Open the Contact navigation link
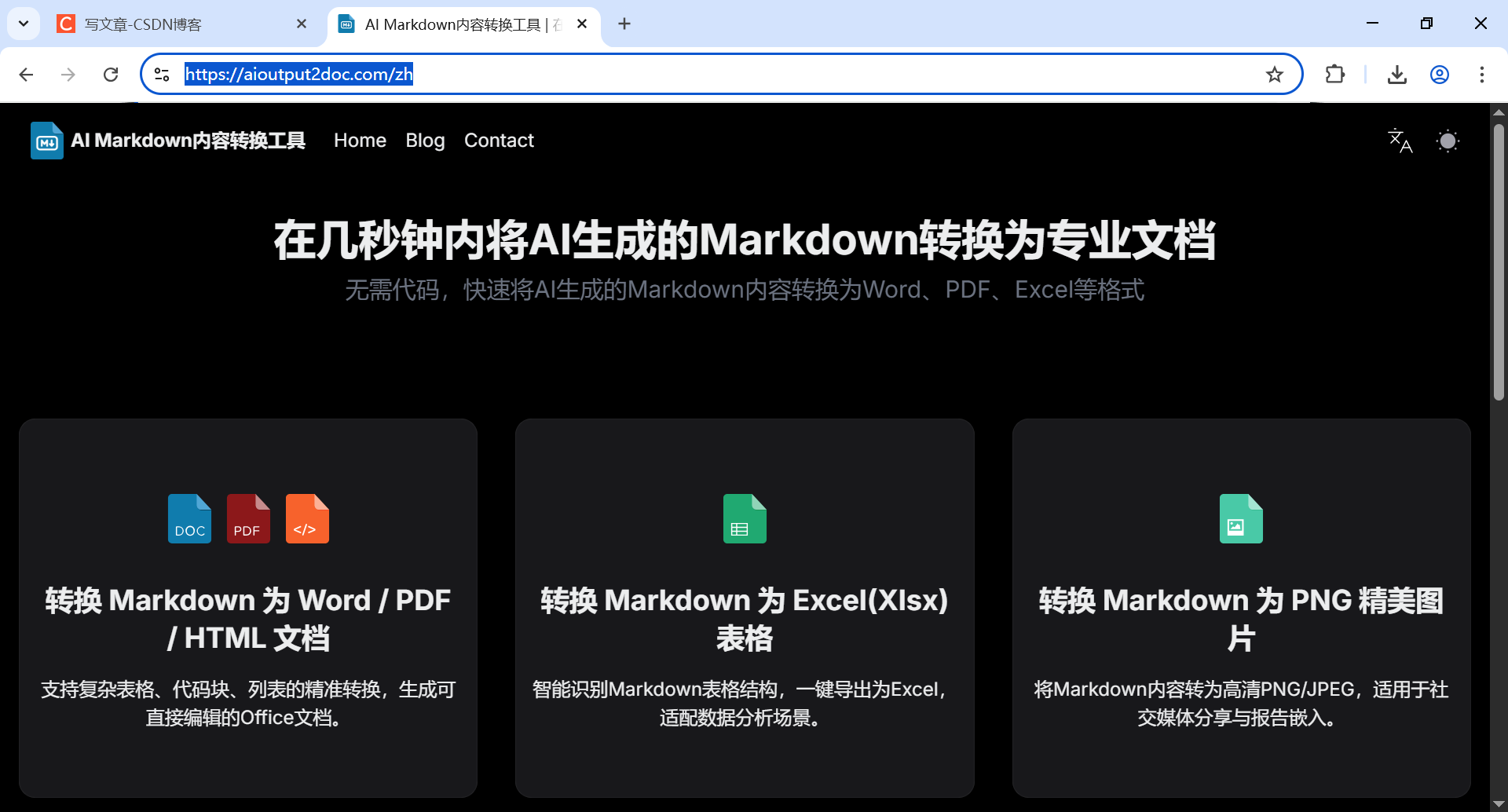Image resolution: width=1508 pixels, height=812 pixels. (499, 141)
